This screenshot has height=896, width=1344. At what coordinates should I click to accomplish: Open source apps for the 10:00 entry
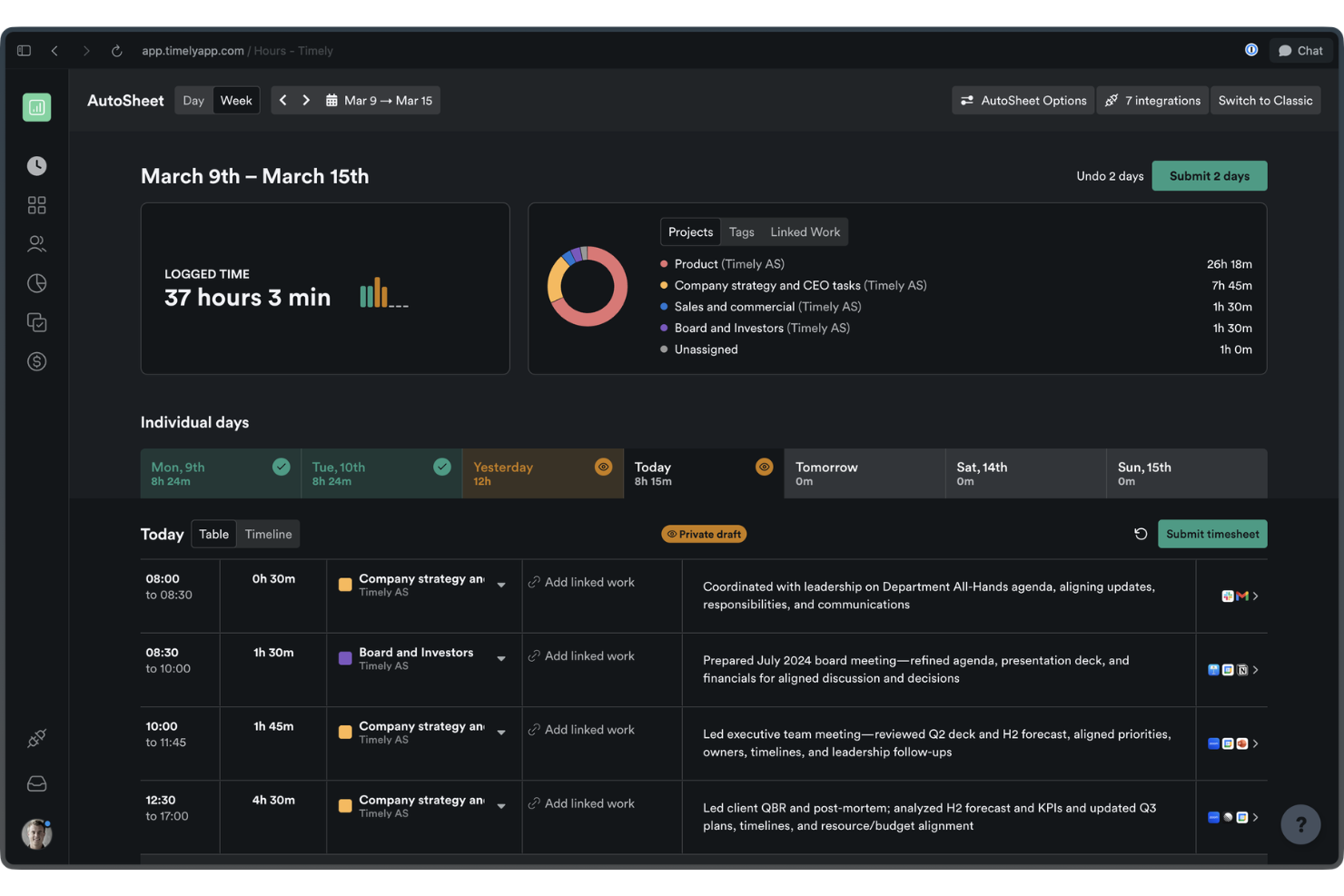(x=1233, y=743)
